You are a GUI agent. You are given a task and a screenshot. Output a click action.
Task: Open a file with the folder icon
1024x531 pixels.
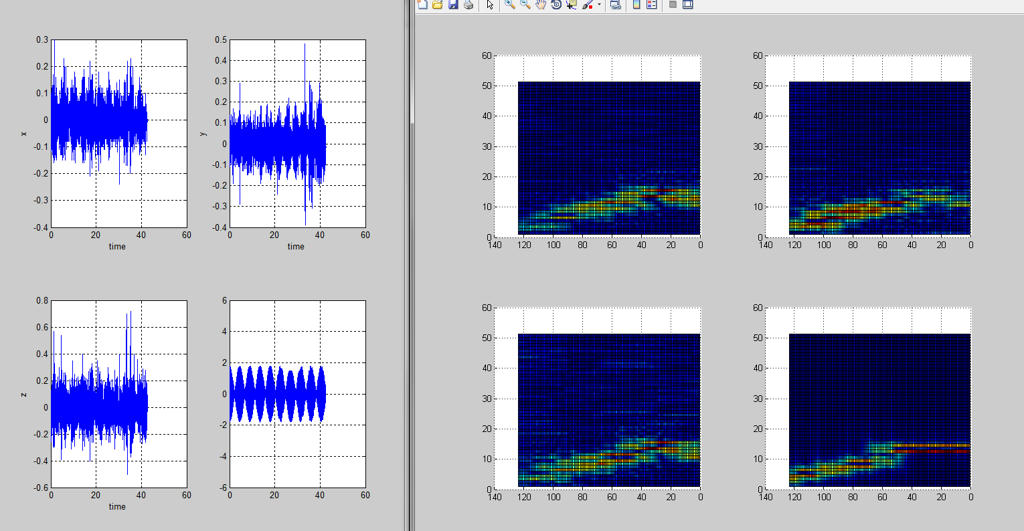[x=438, y=5]
